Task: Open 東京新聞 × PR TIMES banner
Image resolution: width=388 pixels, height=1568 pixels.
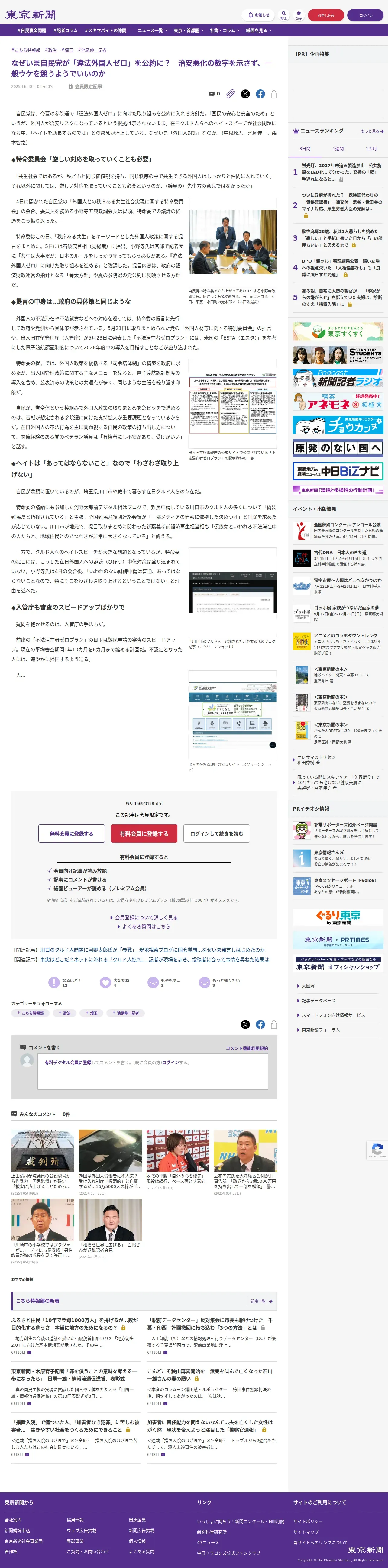Action: [x=338, y=940]
